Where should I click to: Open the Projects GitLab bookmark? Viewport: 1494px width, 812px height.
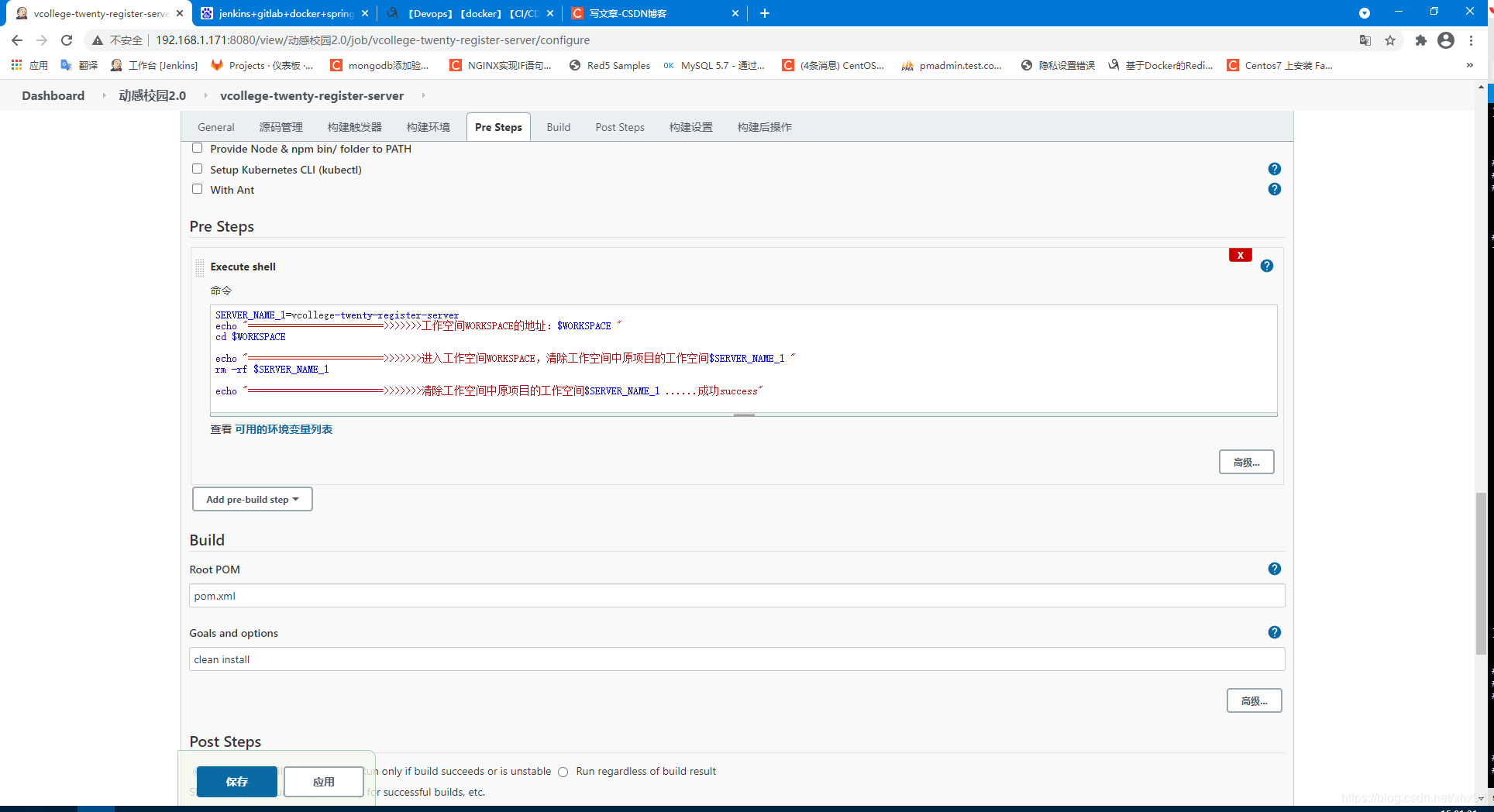262,65
